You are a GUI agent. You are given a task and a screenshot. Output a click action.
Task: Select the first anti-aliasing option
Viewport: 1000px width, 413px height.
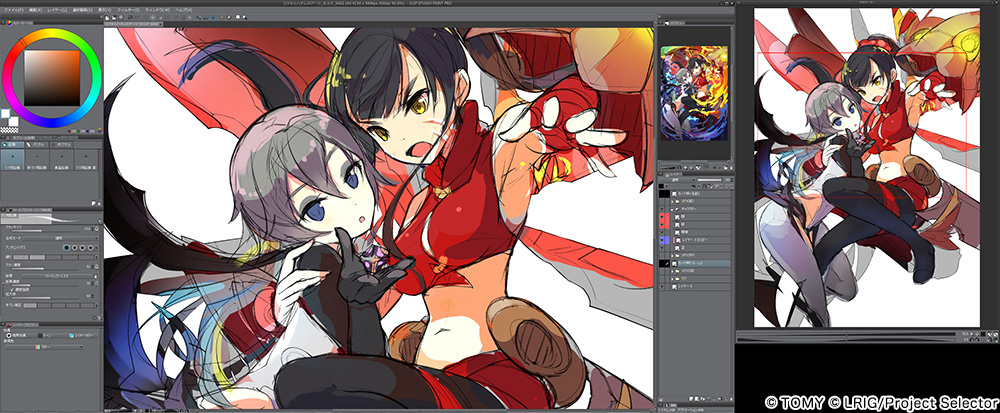pyautogui.click(x=66, y=247)
